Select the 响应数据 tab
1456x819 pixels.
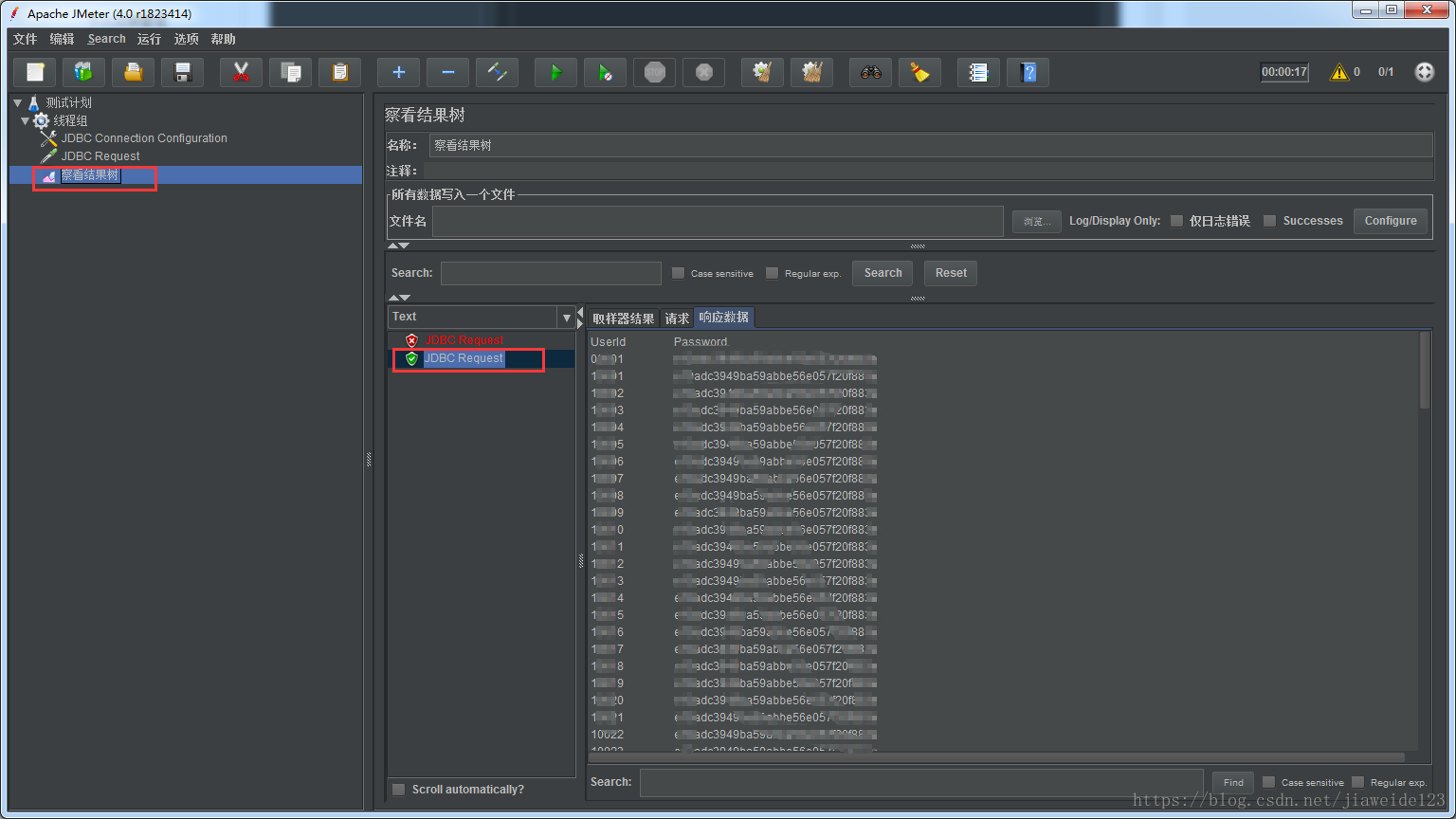pyautogui.click(x=724, y=318)
